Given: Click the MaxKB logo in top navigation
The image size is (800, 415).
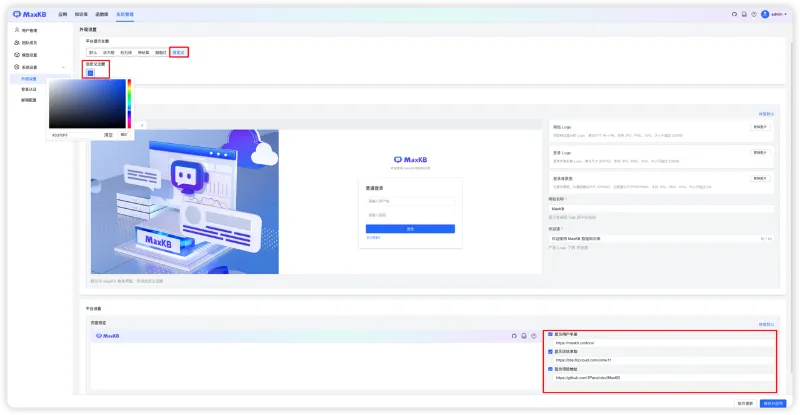Looking at the screenshot, I should click(30, 14).
